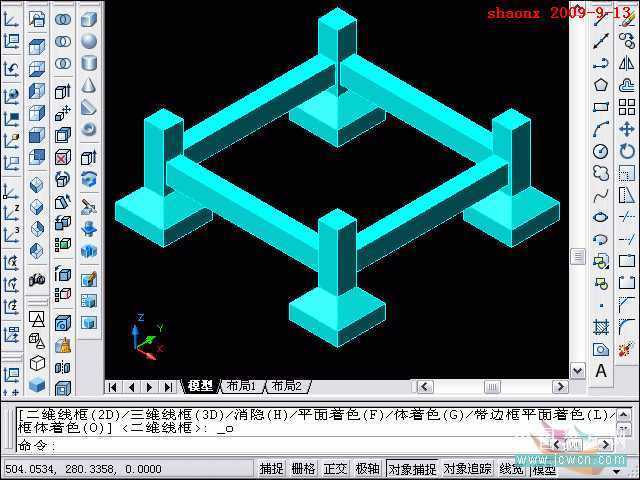Select the Move modify tool
The width and height of the screenshot is (640, 480).
(x=627, y=129)
